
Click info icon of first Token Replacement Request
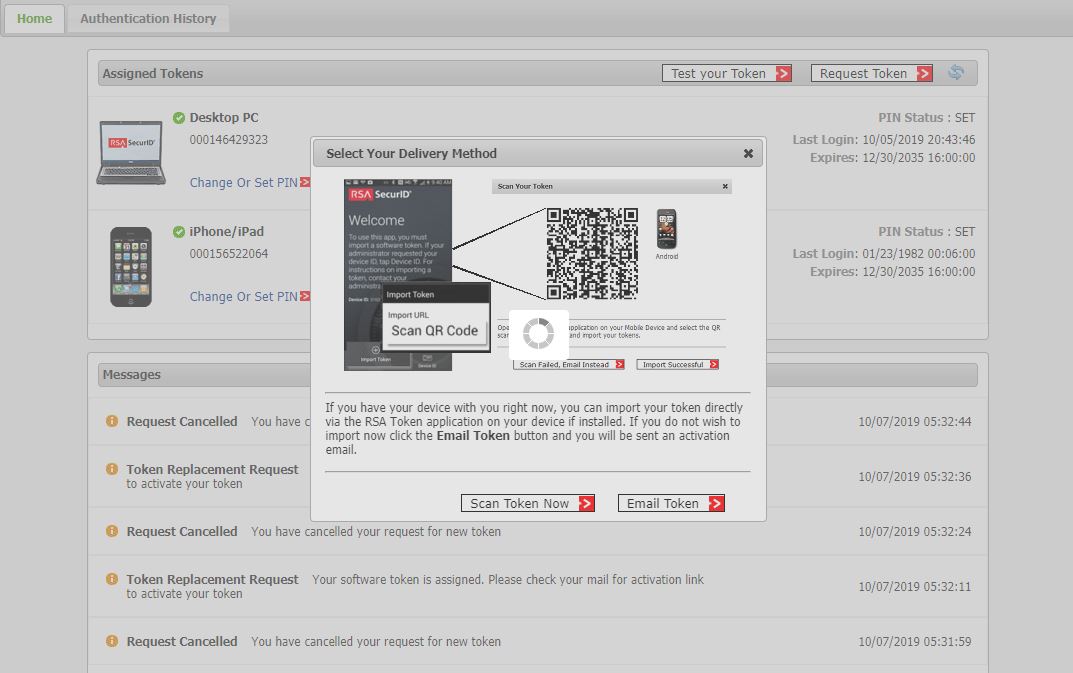tap(112, 470)
